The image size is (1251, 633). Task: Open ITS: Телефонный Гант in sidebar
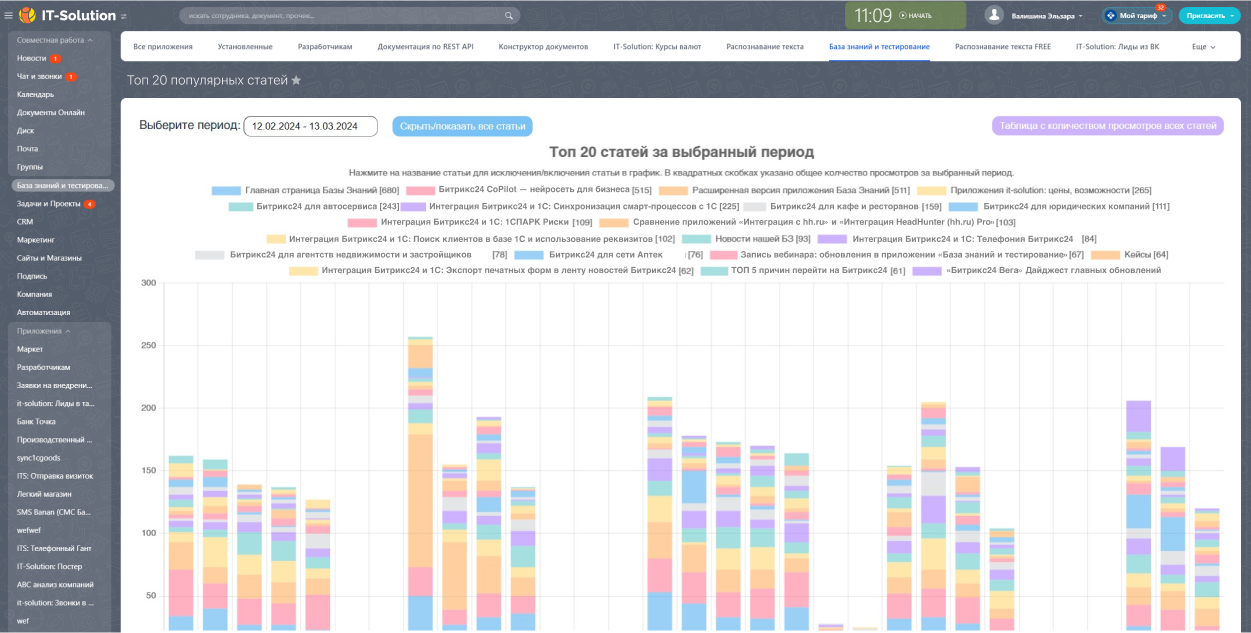55,548
